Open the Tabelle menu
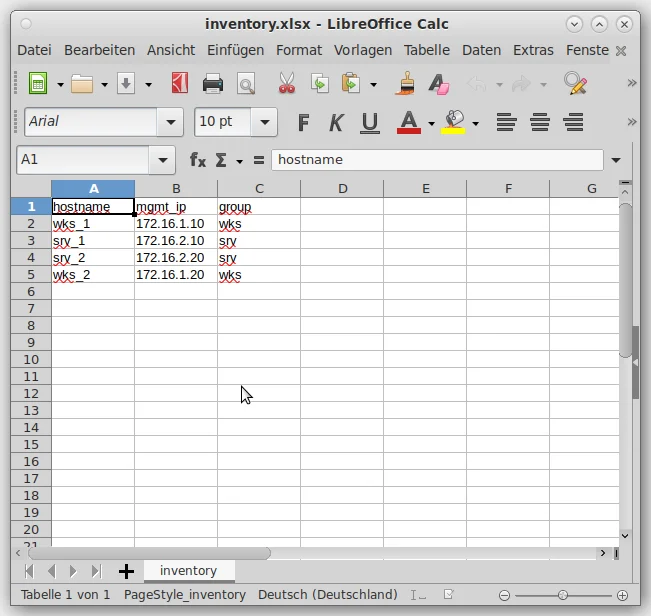The image size is (651, 616). [427, 50]
